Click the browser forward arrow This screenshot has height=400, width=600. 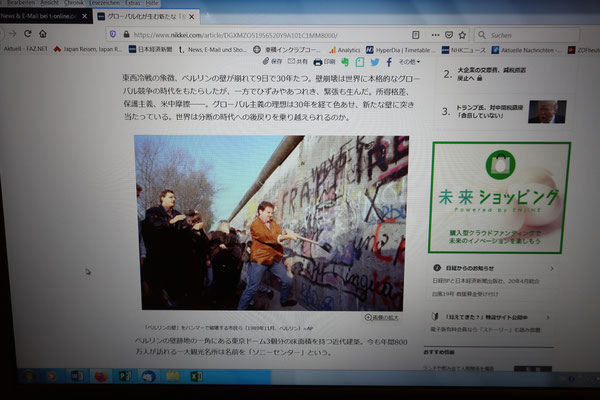(x=13, y=34)
